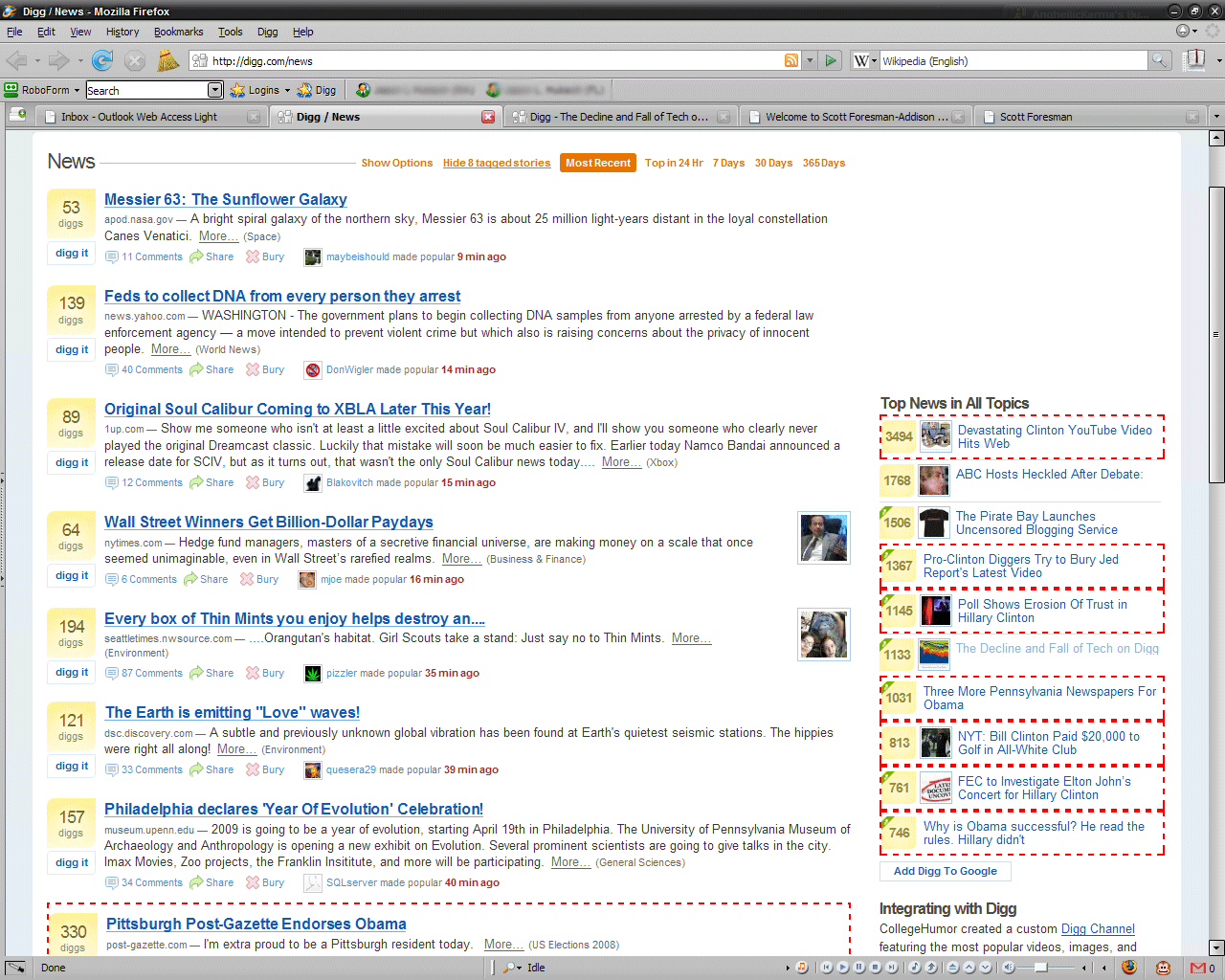The image size is (1225, 980).
Task: Open new tab with the tab-bar icon
Action: coord(17,115)
